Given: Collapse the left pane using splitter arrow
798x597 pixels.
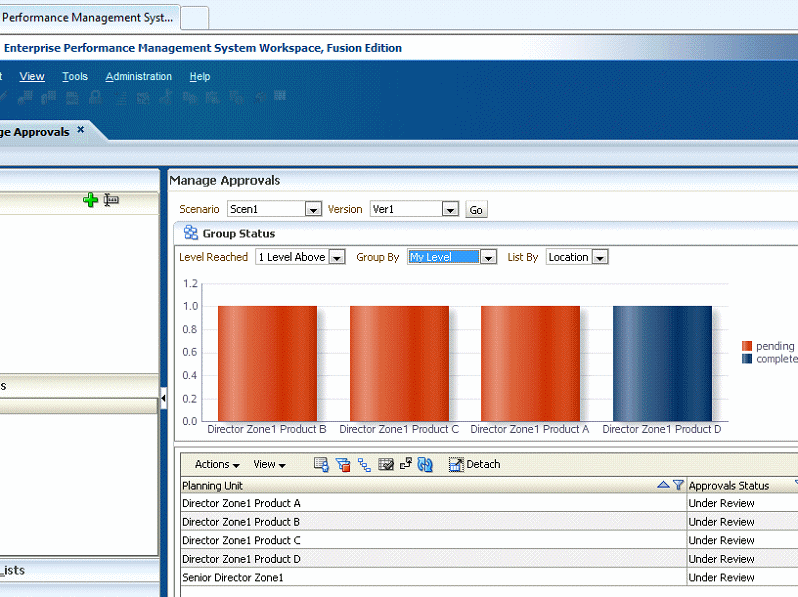Looking at the screenshot, I should click(164, 399).
